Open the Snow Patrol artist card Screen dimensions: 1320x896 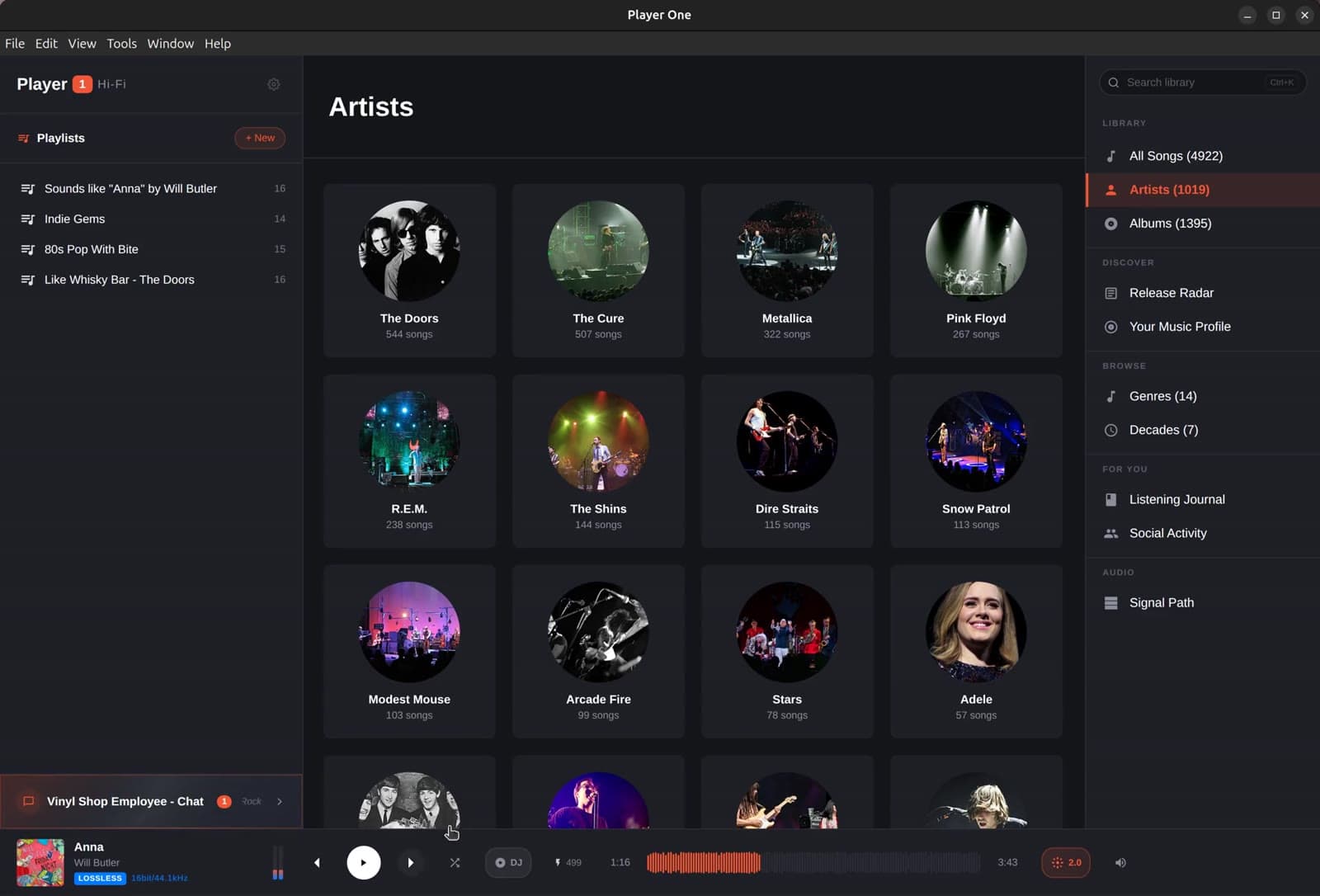[x=976, y=461]
